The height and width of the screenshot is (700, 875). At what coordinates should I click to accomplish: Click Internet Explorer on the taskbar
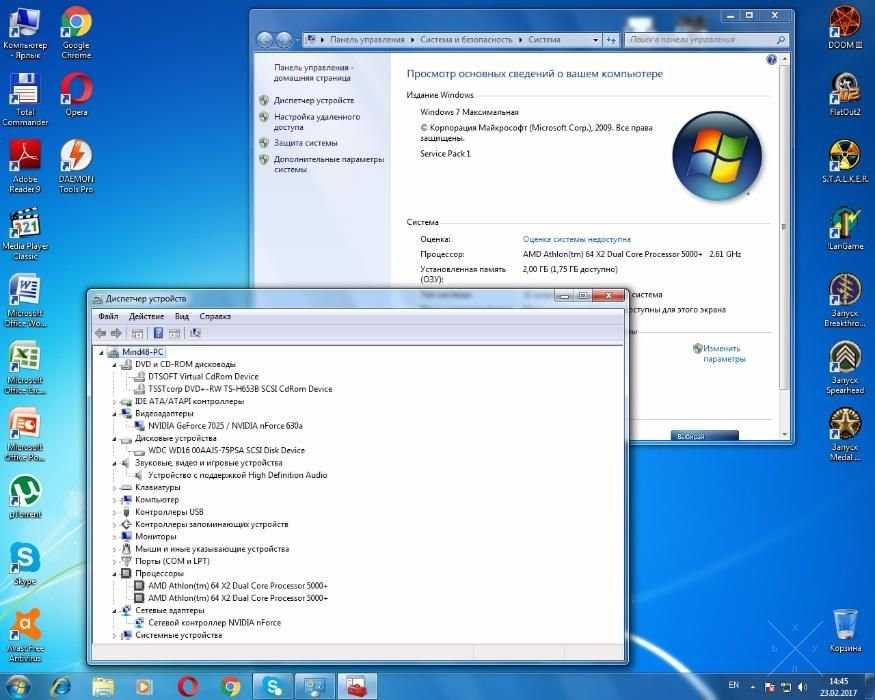[x=61, y=686]
